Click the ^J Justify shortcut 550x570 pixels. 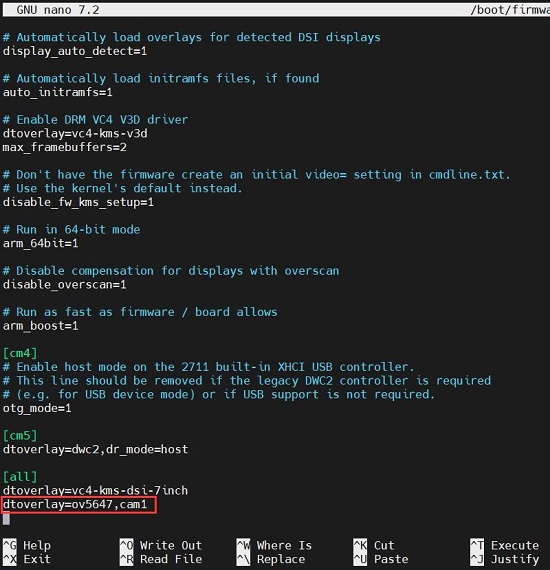click(x=505, y=559)
